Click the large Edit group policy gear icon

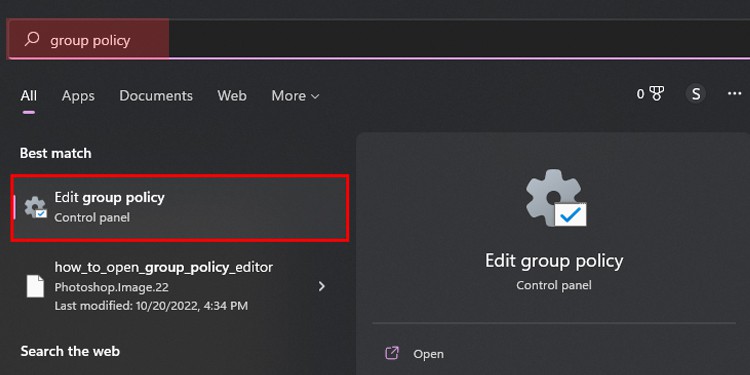pyautogui.click(x=555, y=198)
